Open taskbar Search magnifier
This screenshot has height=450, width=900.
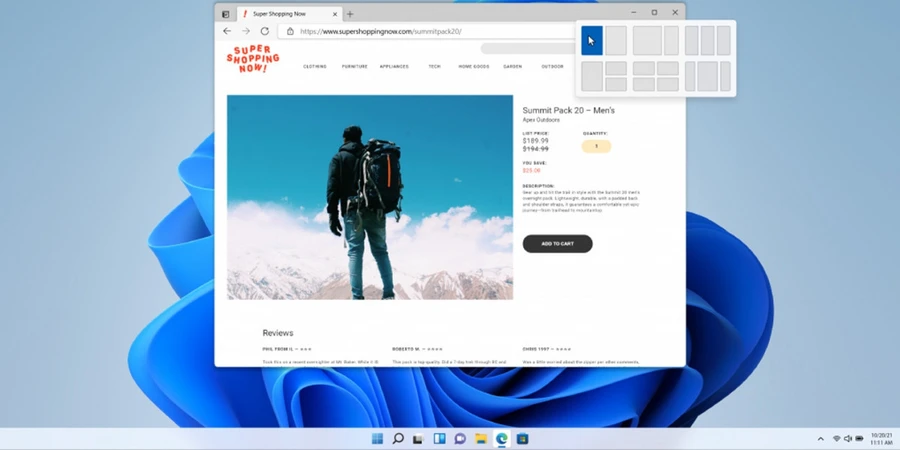coord(398,439)
